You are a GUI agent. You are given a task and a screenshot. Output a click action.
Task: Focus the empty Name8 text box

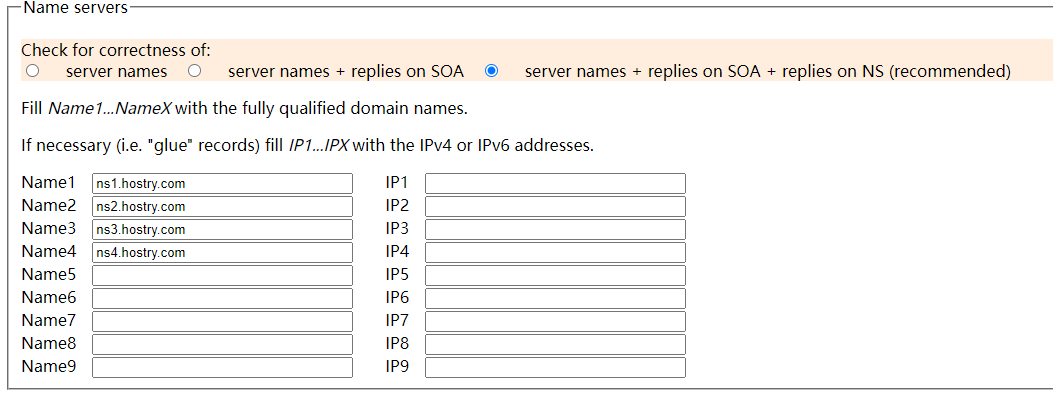(x=222, y=345)
